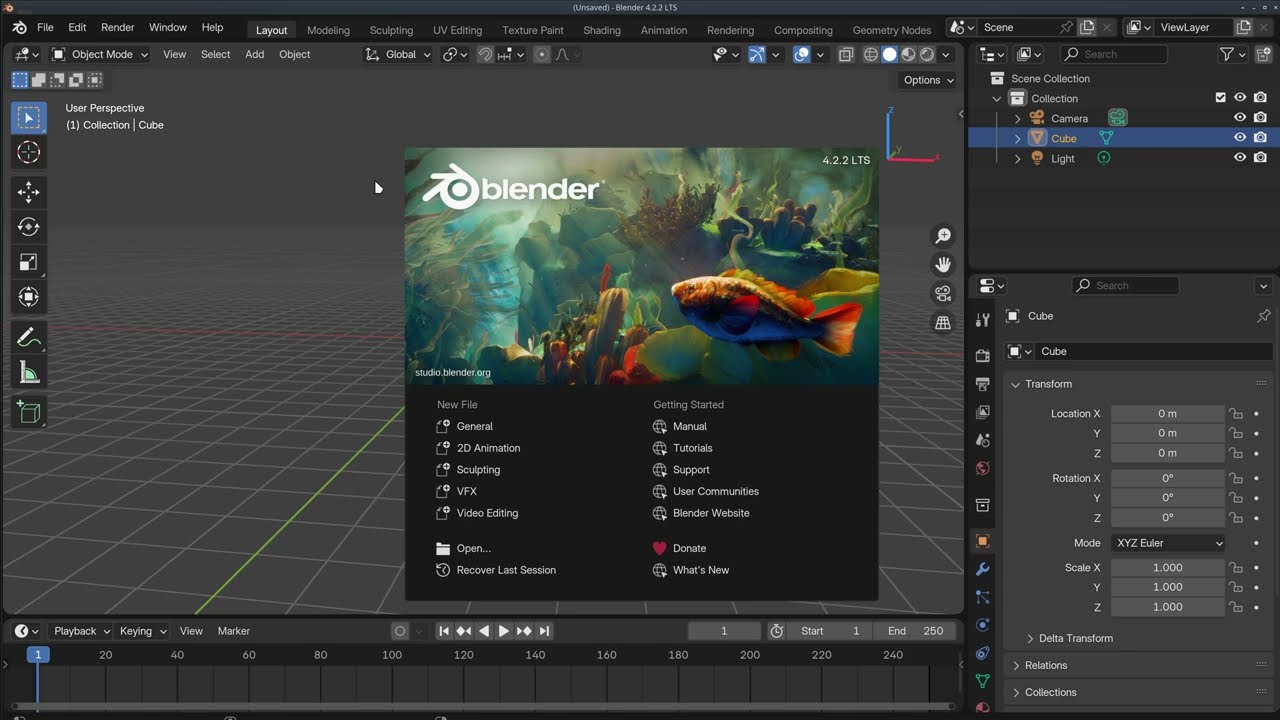Uncheck the Collection exclude checkbox
1280x720 pixels.
click(1220, 98)
